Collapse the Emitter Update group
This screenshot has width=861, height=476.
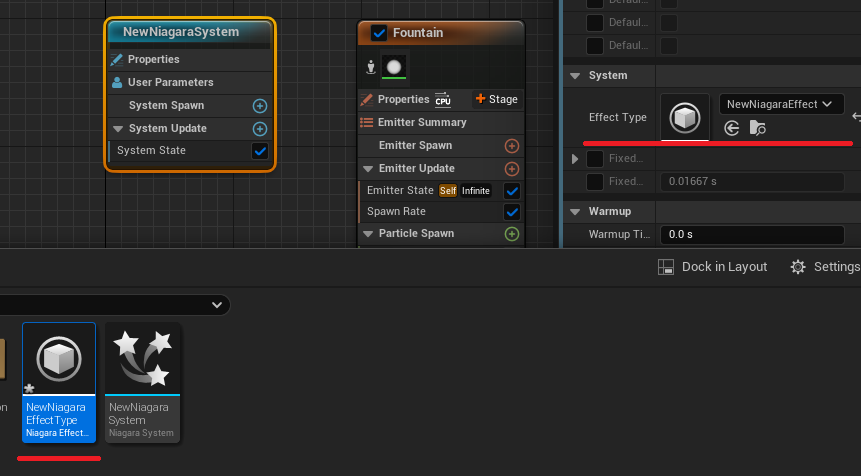pos(368,169)
